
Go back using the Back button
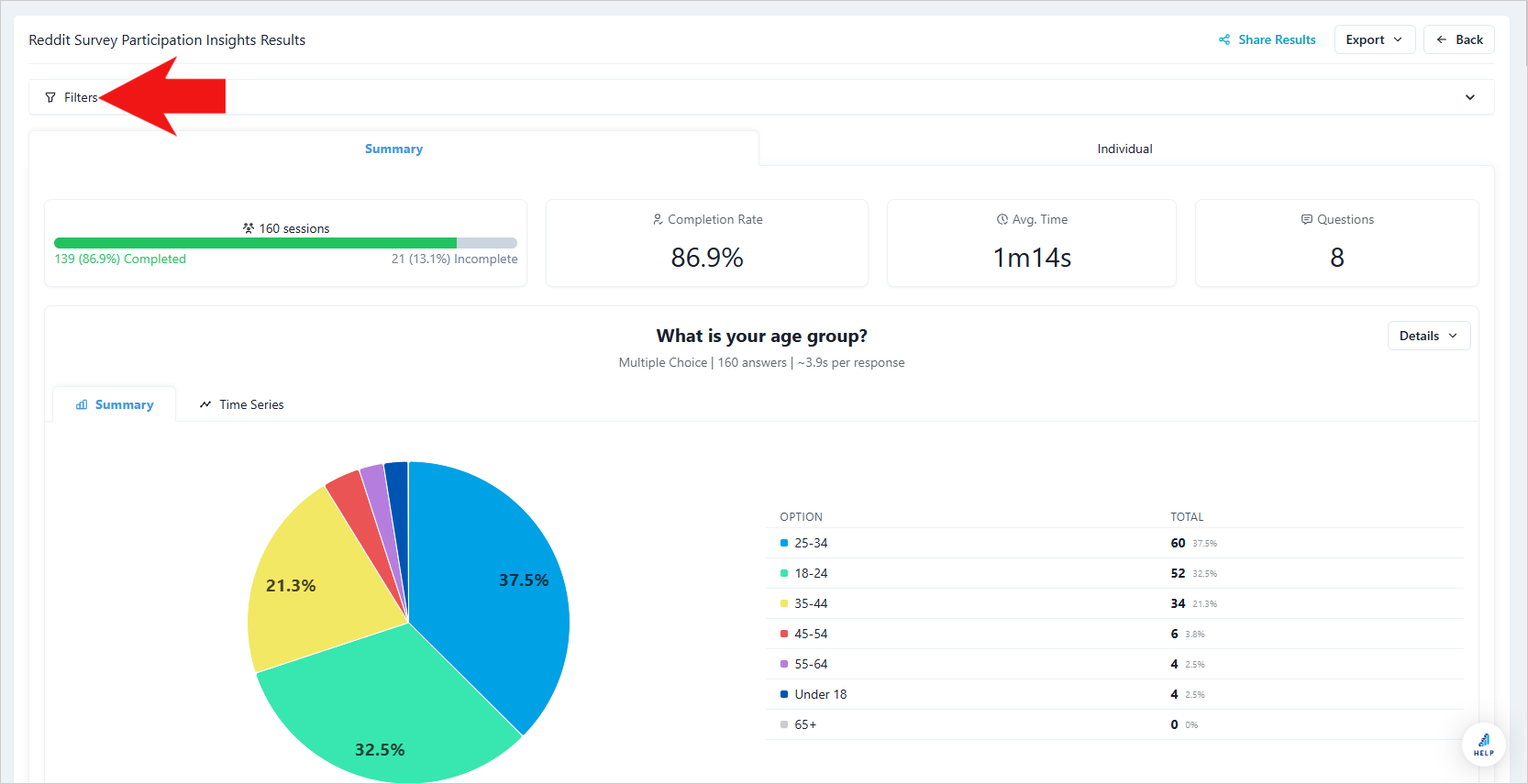pos(1459,39)
